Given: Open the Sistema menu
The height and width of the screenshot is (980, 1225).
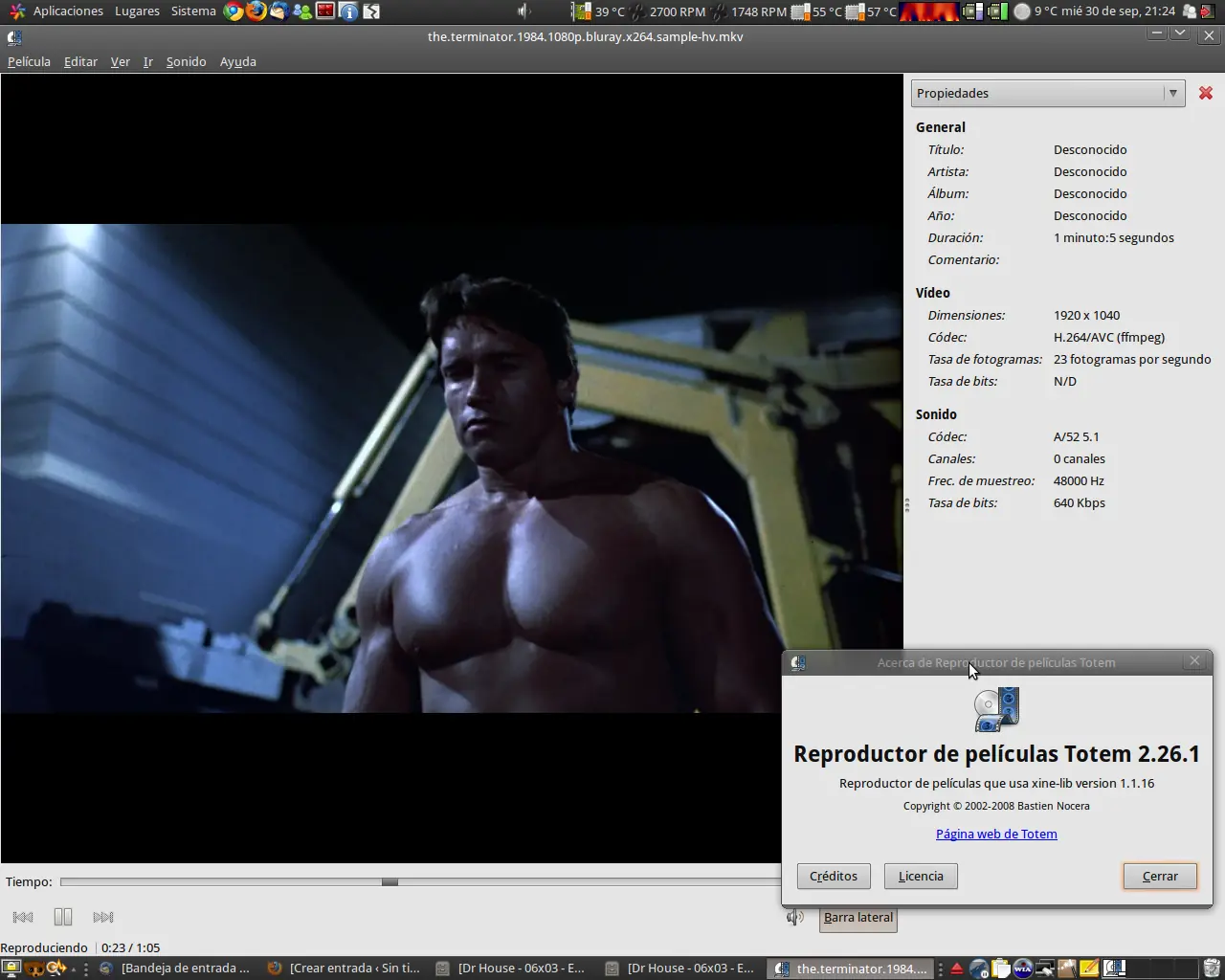Looking at the screenshot, I should (x=193, y=11).
